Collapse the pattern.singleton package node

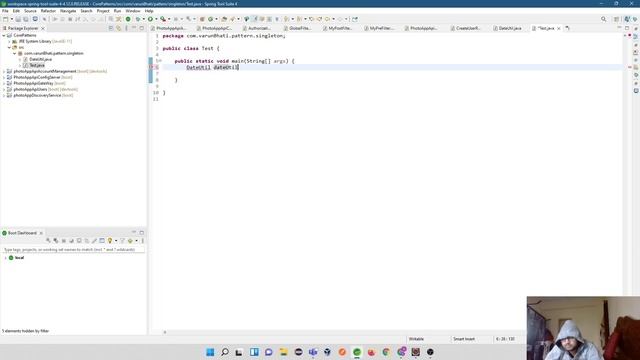[14, 53]
